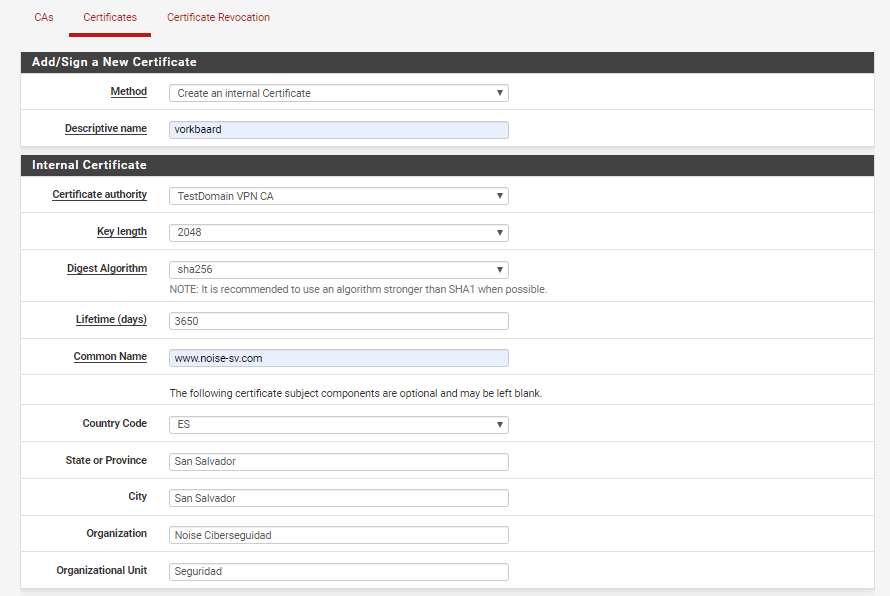Viewport: 890px width, 596px height.
Task: Click the Digest Algorithm label
Action: pos(107,268)
